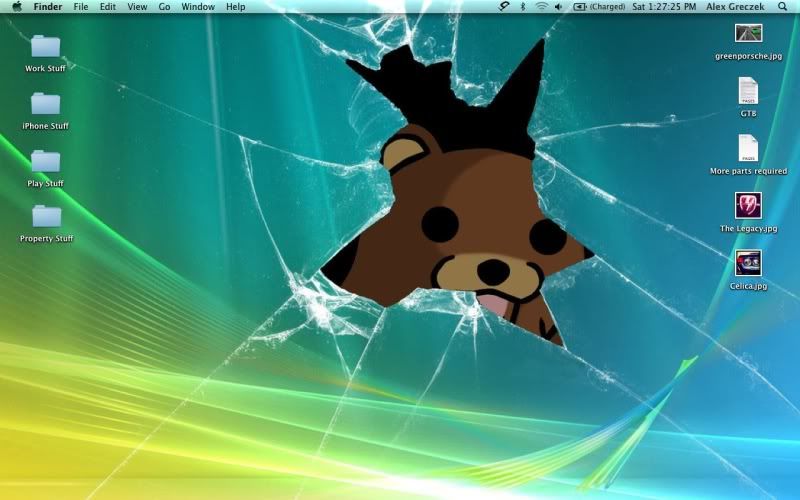Open Spotlight search magnifier icon
The image size is (800, 500).
pyautogui.click(x=783, y=7)
